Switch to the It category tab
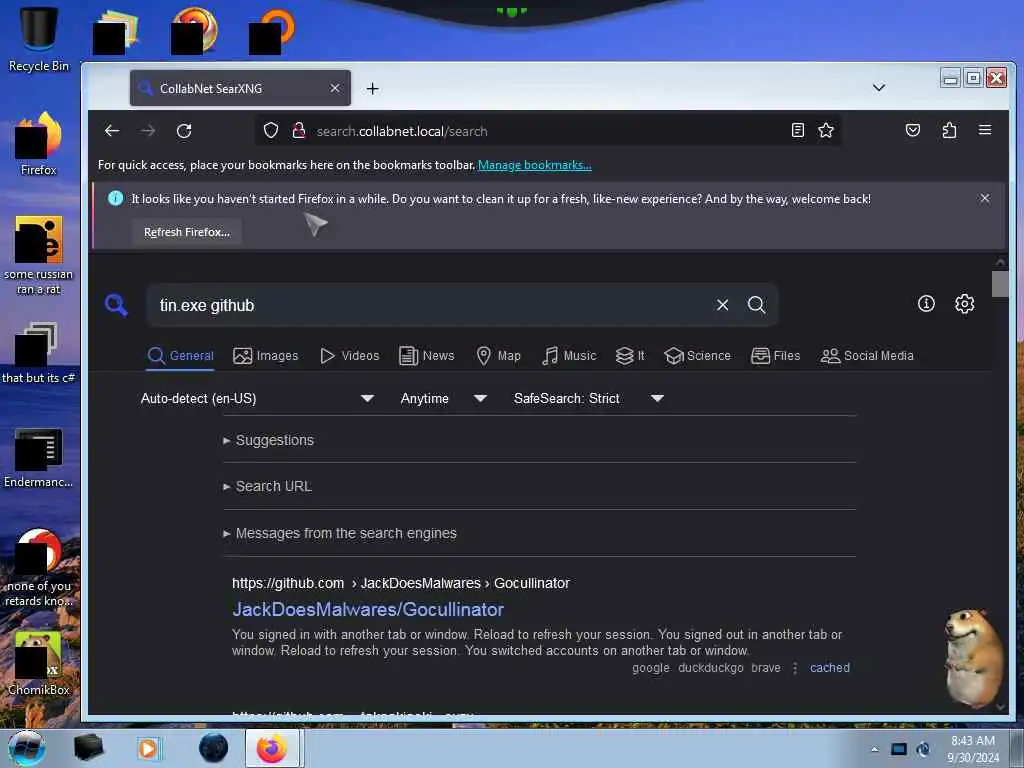 [630, 356]
